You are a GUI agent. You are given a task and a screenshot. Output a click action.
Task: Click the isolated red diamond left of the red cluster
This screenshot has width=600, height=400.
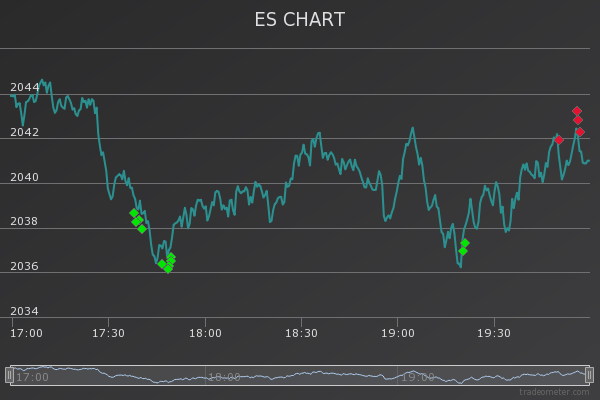(x=559, y=140)
